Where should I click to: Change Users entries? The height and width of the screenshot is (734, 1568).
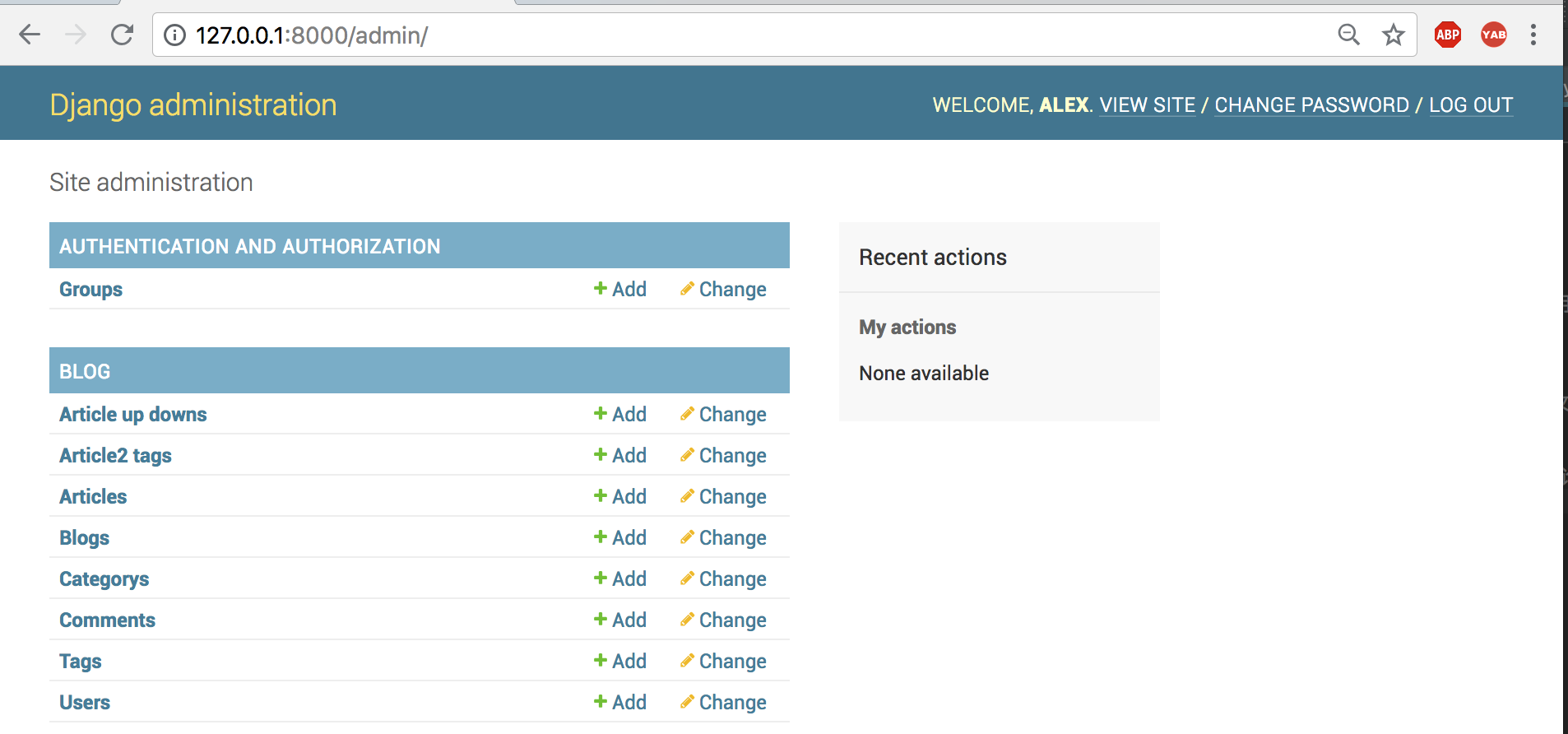(723, 703)
